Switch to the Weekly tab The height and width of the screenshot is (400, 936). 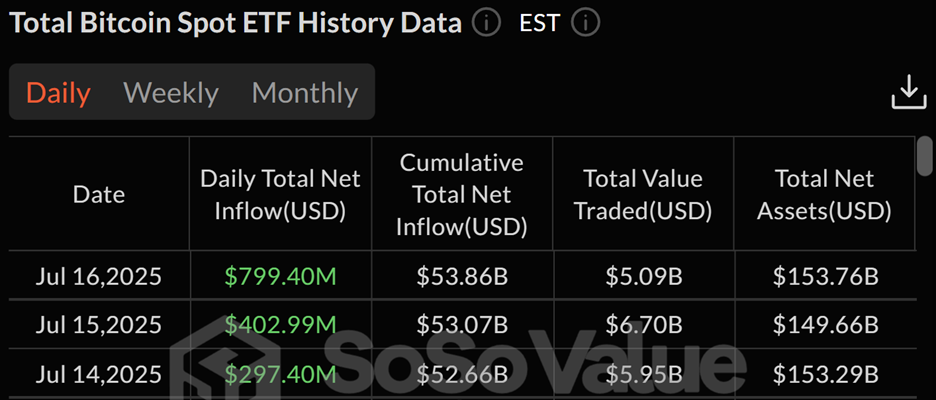coord(171,93)
